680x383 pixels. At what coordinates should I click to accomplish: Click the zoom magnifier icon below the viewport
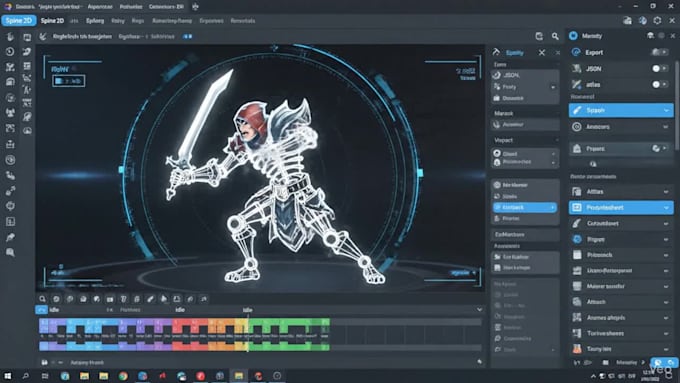pyautogui.click(x=42, y=299)
